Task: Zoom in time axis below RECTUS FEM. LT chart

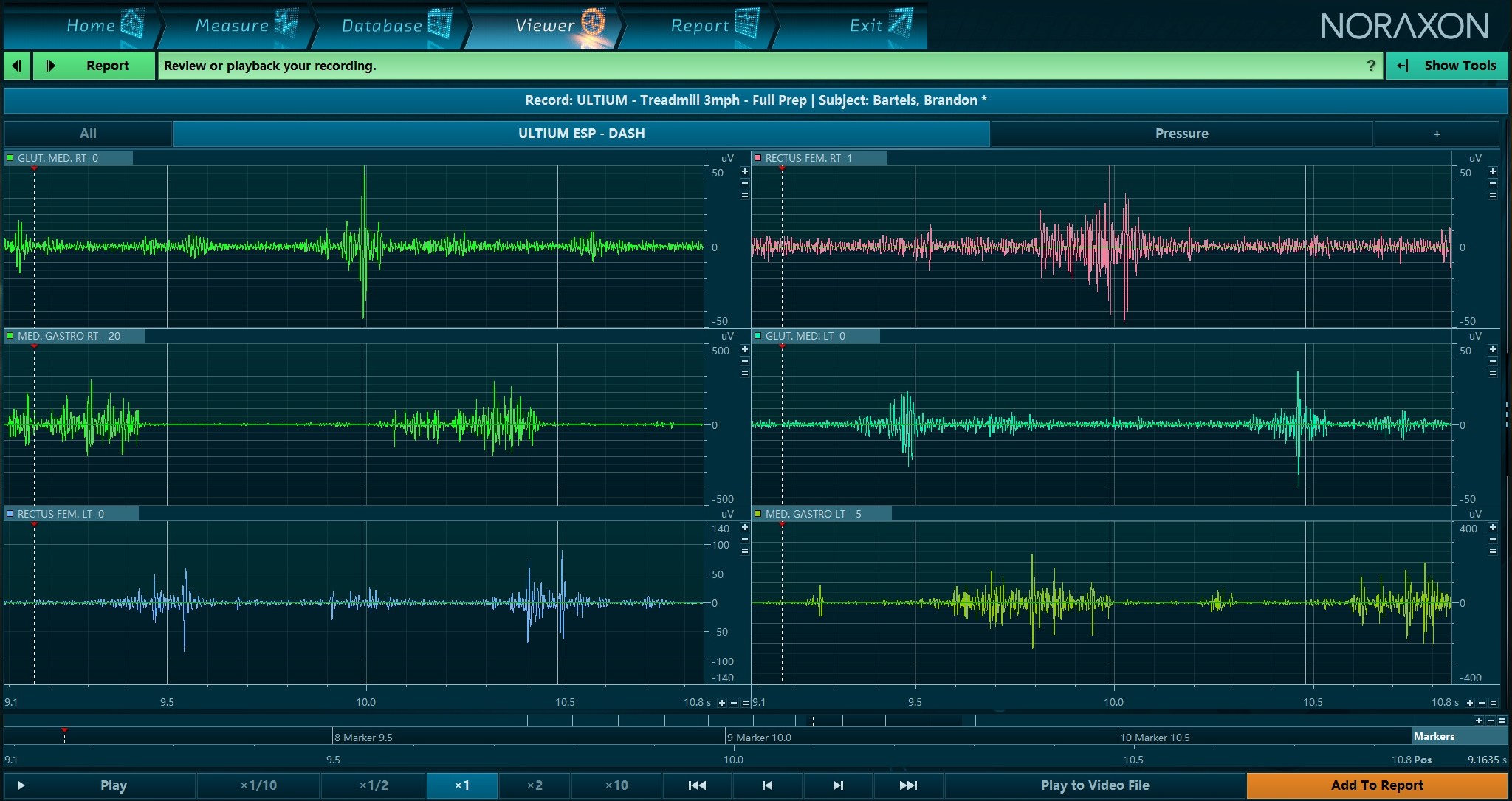Action: (x=722, y=703)
